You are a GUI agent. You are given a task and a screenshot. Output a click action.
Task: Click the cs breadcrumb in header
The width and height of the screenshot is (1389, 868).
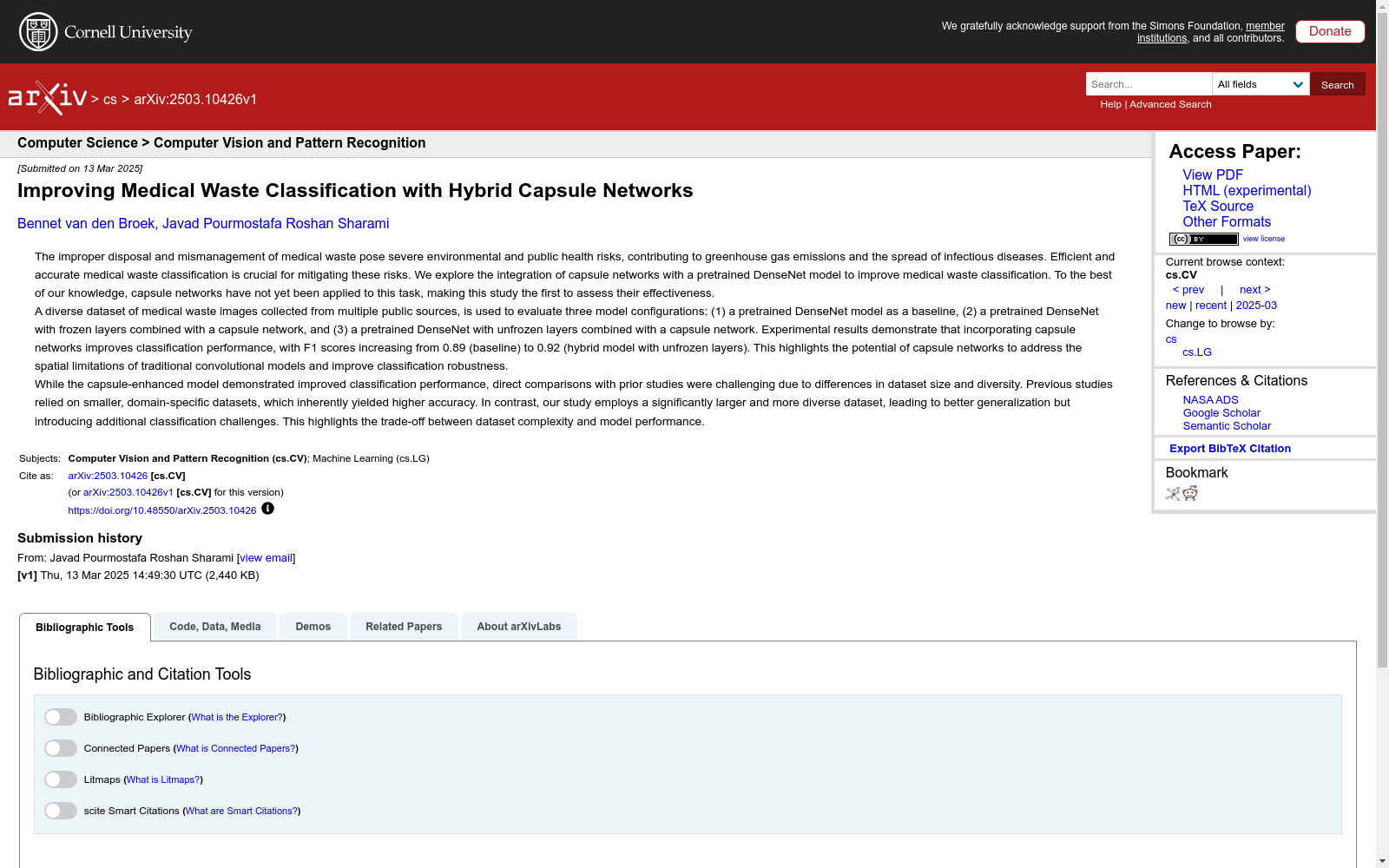[x=110, y=100]
